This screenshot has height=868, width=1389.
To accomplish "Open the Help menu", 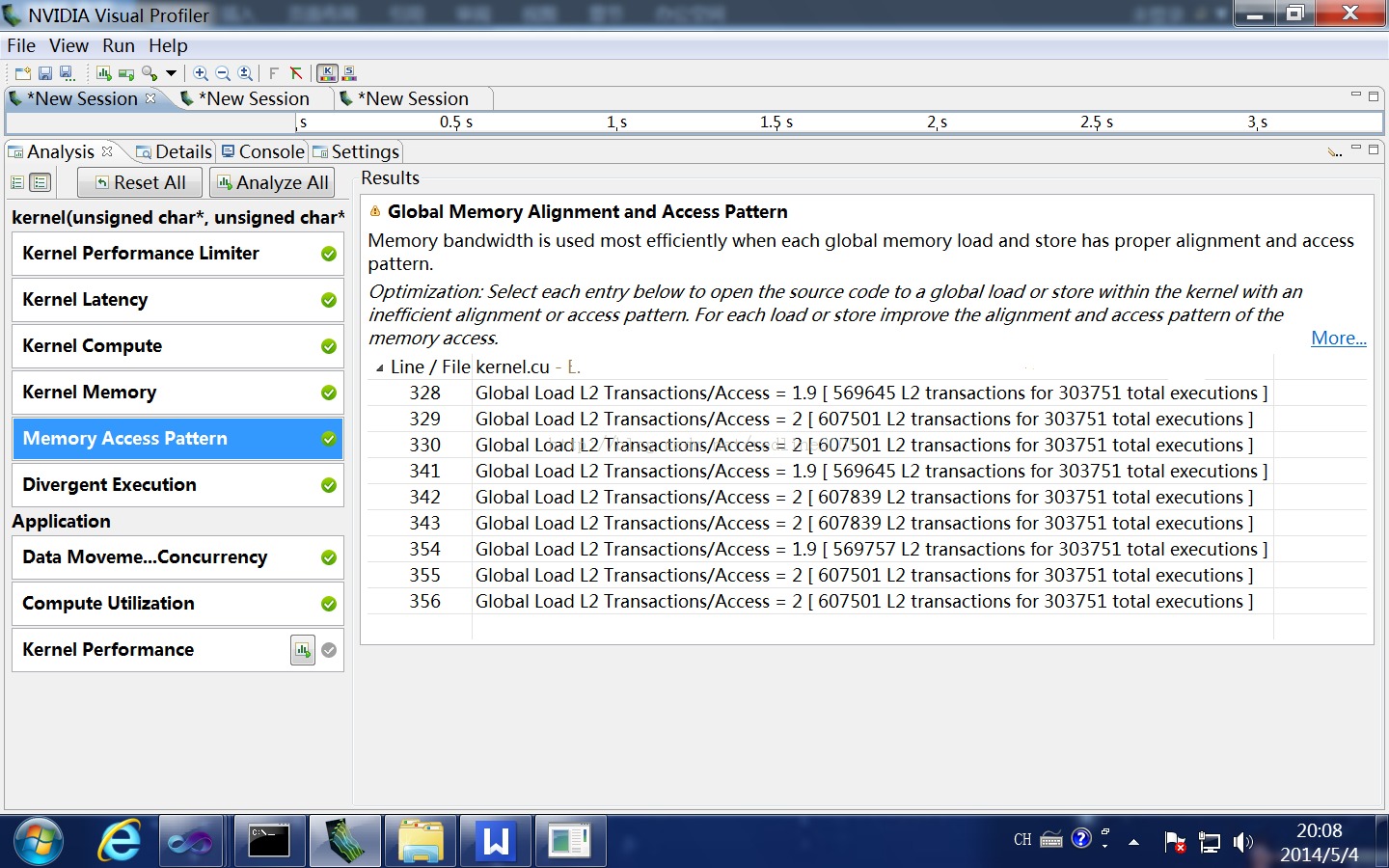I will [x=168, y=45].
